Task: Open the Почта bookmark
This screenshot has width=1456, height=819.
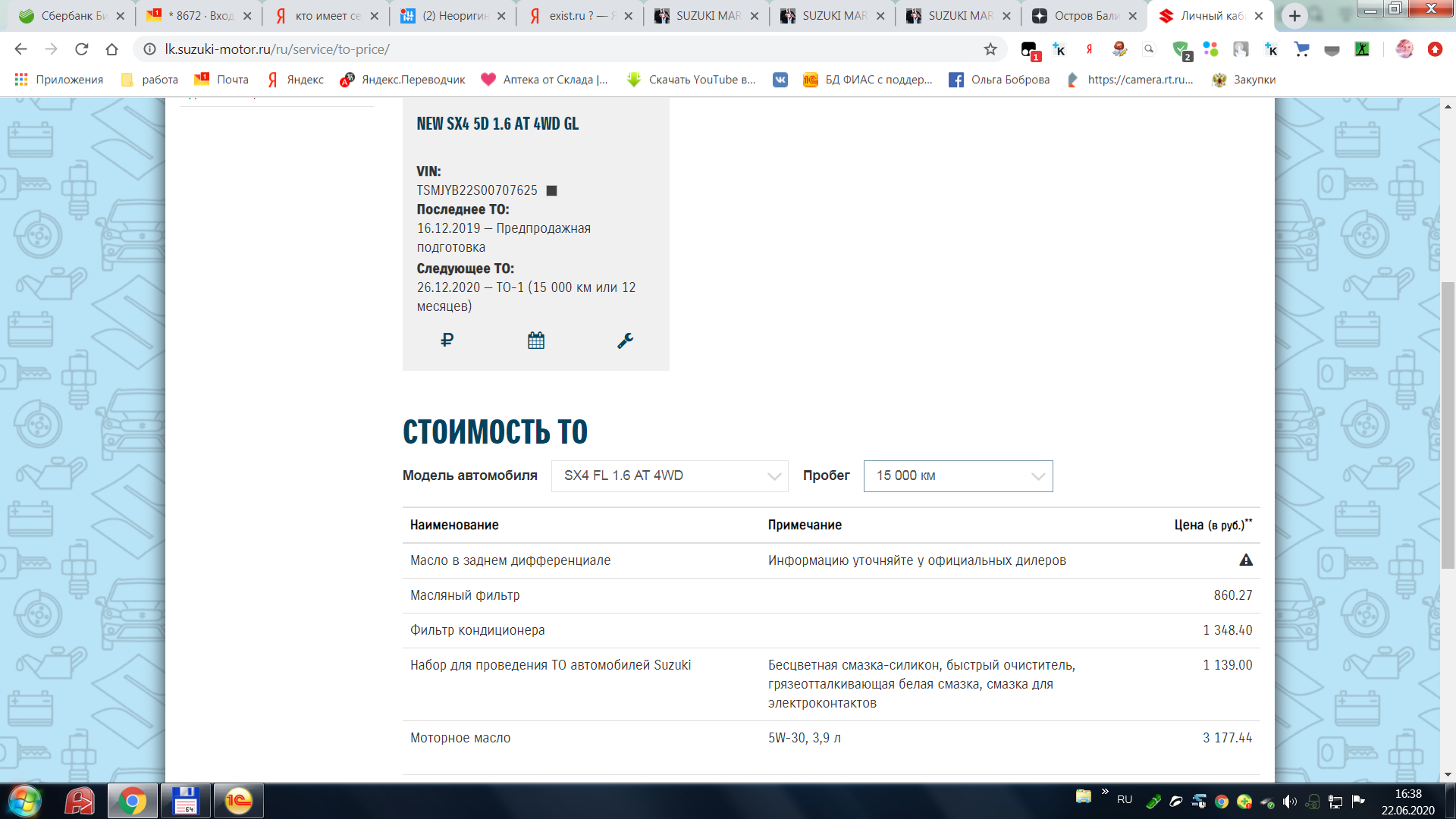Action: click(x=221, y=80)
